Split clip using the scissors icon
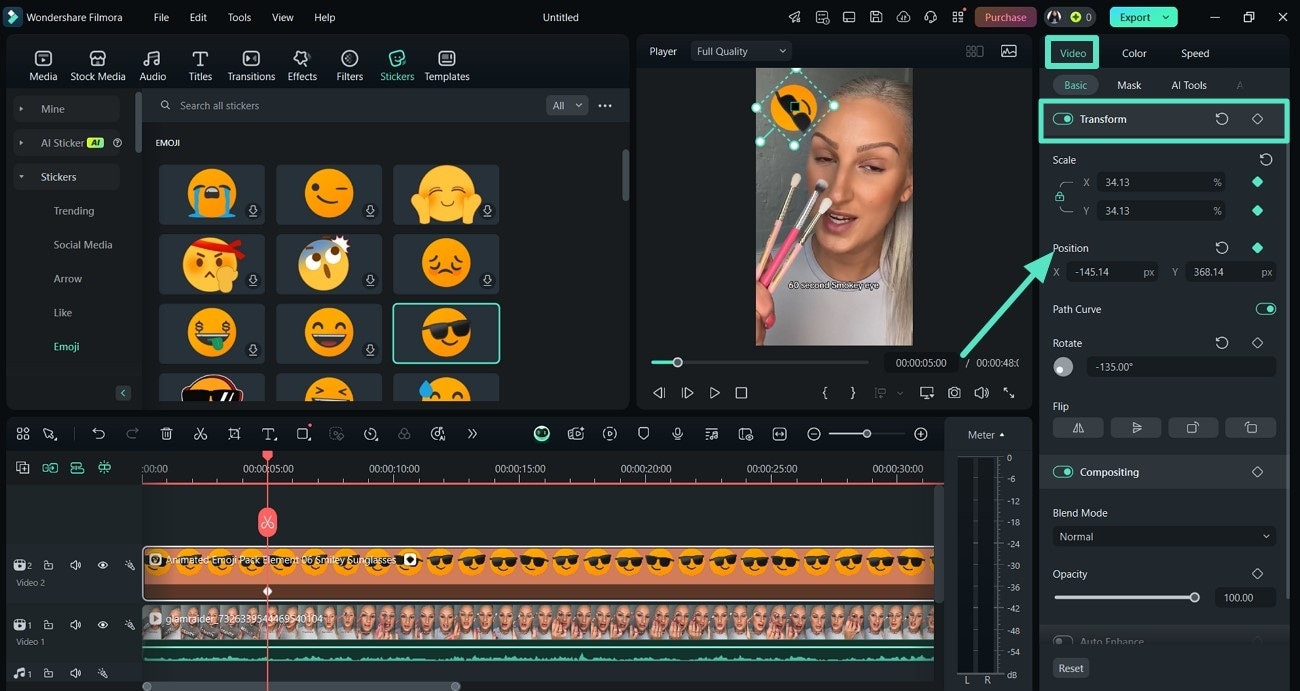1300x691 pixels. [x=200, y=434]
